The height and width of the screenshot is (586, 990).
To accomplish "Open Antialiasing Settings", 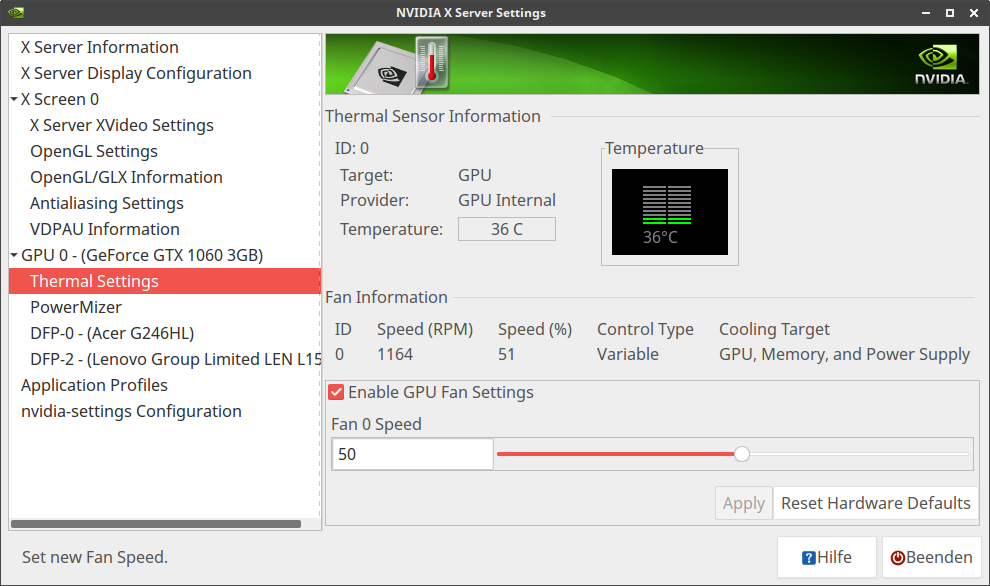I will tap(107, 203).
